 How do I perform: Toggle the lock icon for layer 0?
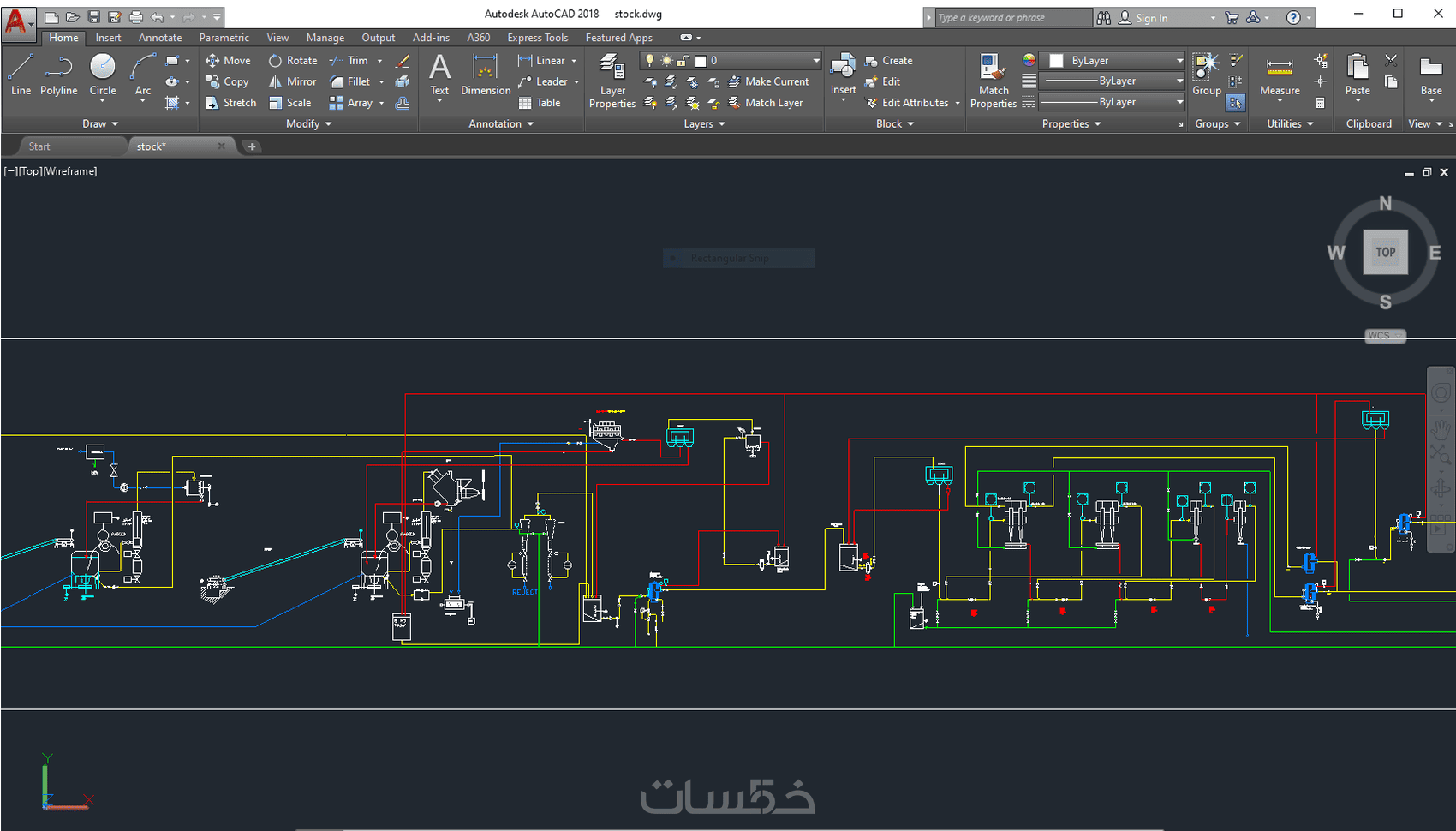point(683,60)
